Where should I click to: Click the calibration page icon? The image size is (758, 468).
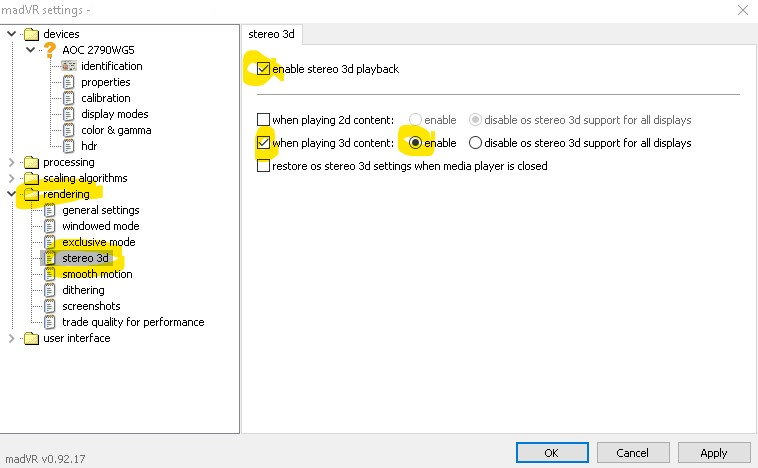pos(69,98)
